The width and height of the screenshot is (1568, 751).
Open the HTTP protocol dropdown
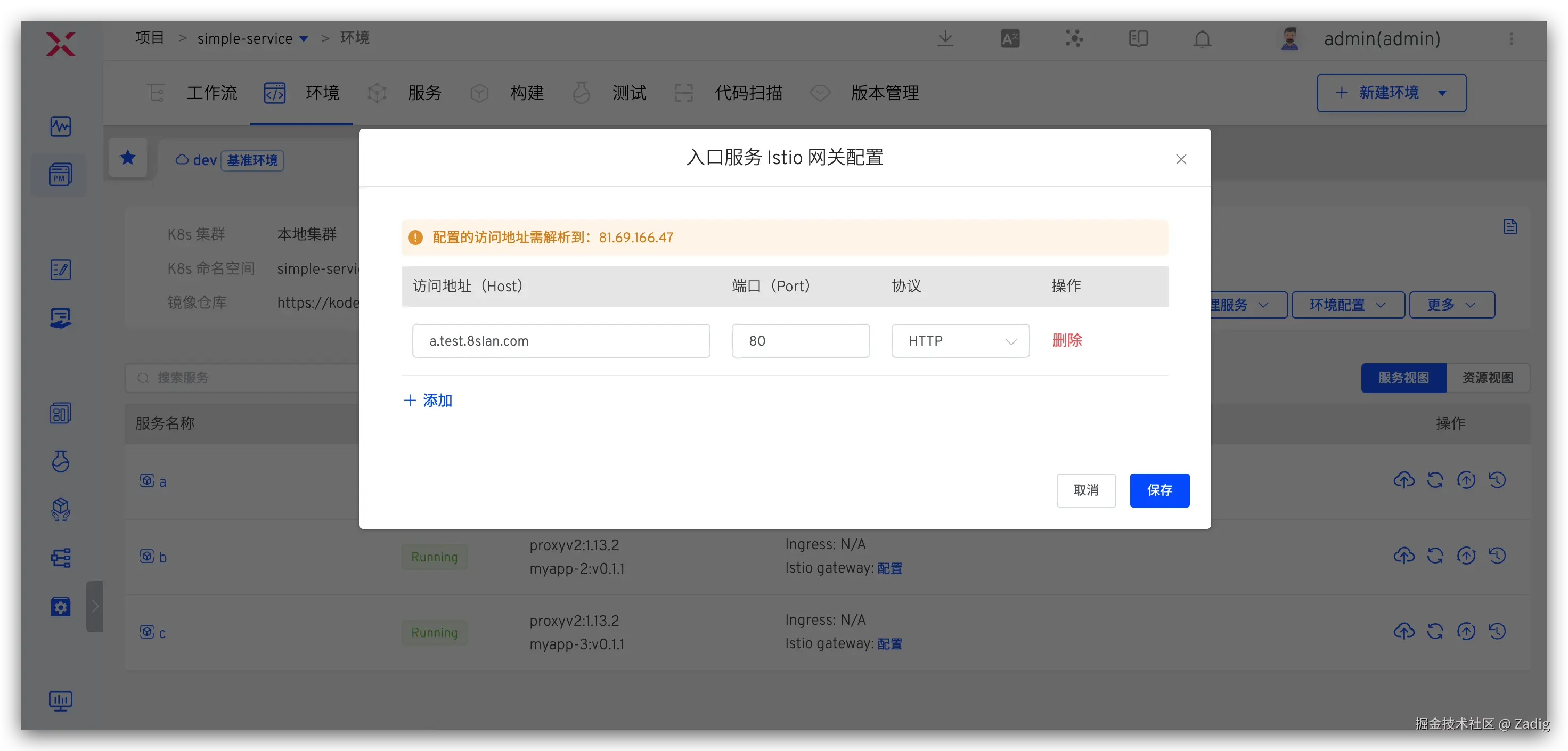(960, 341)
